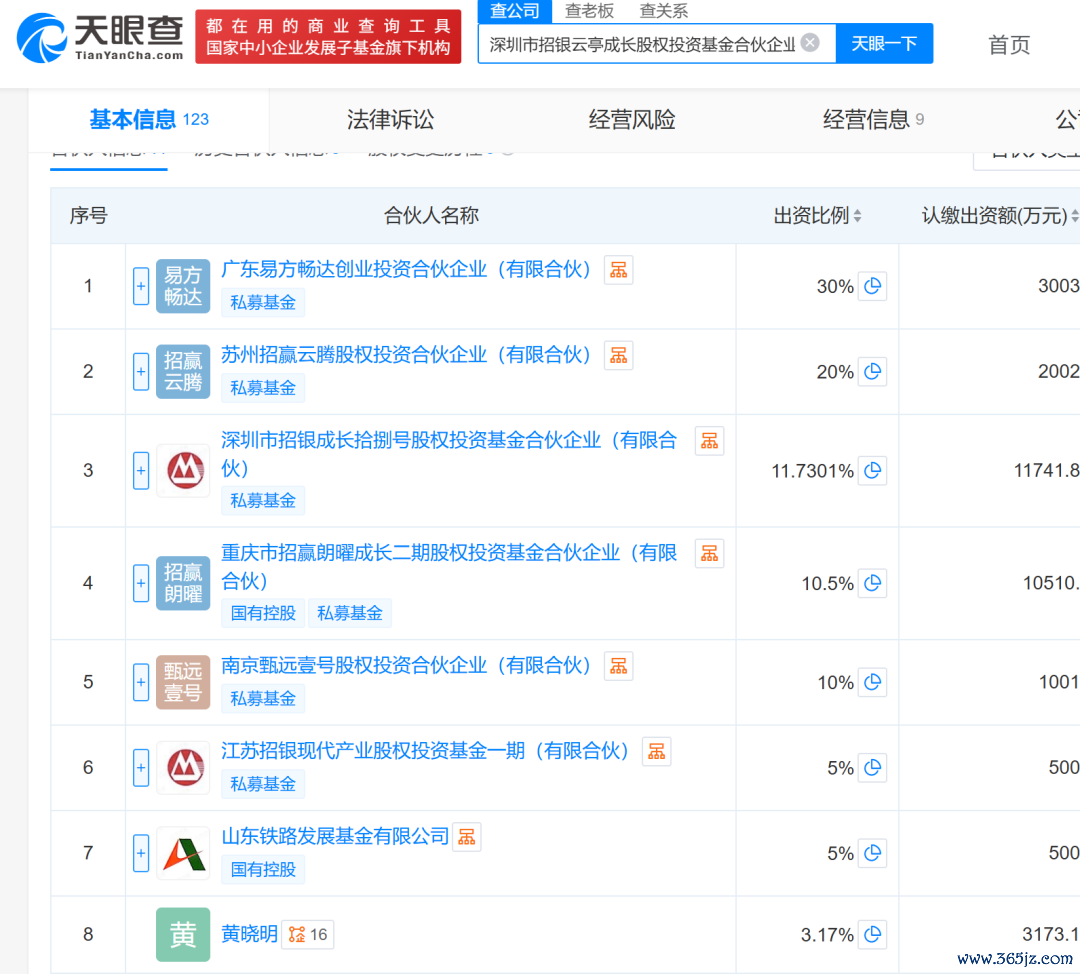Click 私募基金 tag under 南京甄远壹号
This screenshot has height=974, width=1080.
click(x=262, y=698)
